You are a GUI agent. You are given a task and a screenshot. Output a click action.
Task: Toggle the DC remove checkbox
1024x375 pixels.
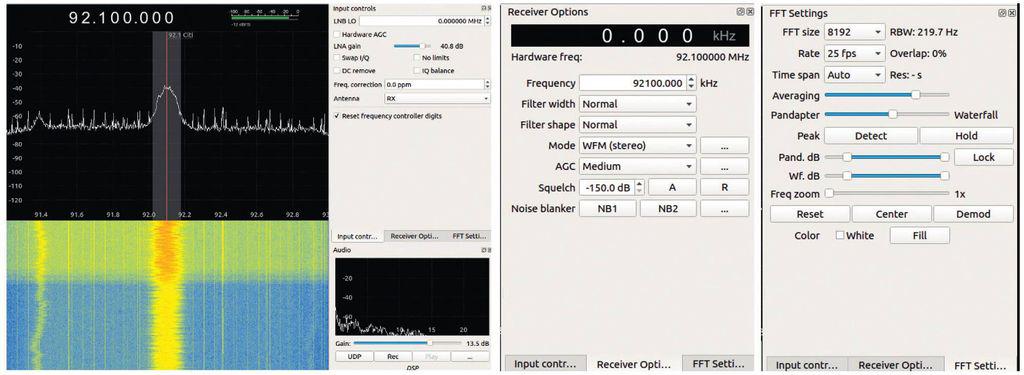tap(337, 71)
